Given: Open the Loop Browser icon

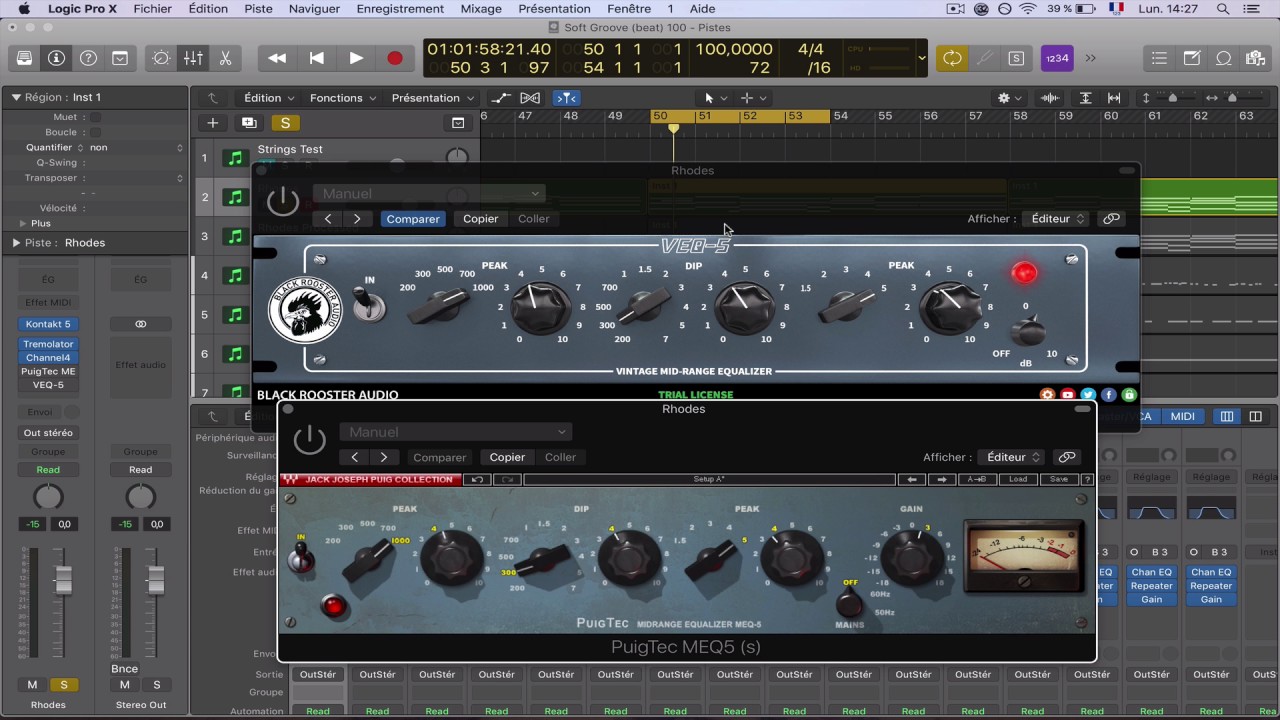Looking at the screenshot, I should pos(1223,58).
